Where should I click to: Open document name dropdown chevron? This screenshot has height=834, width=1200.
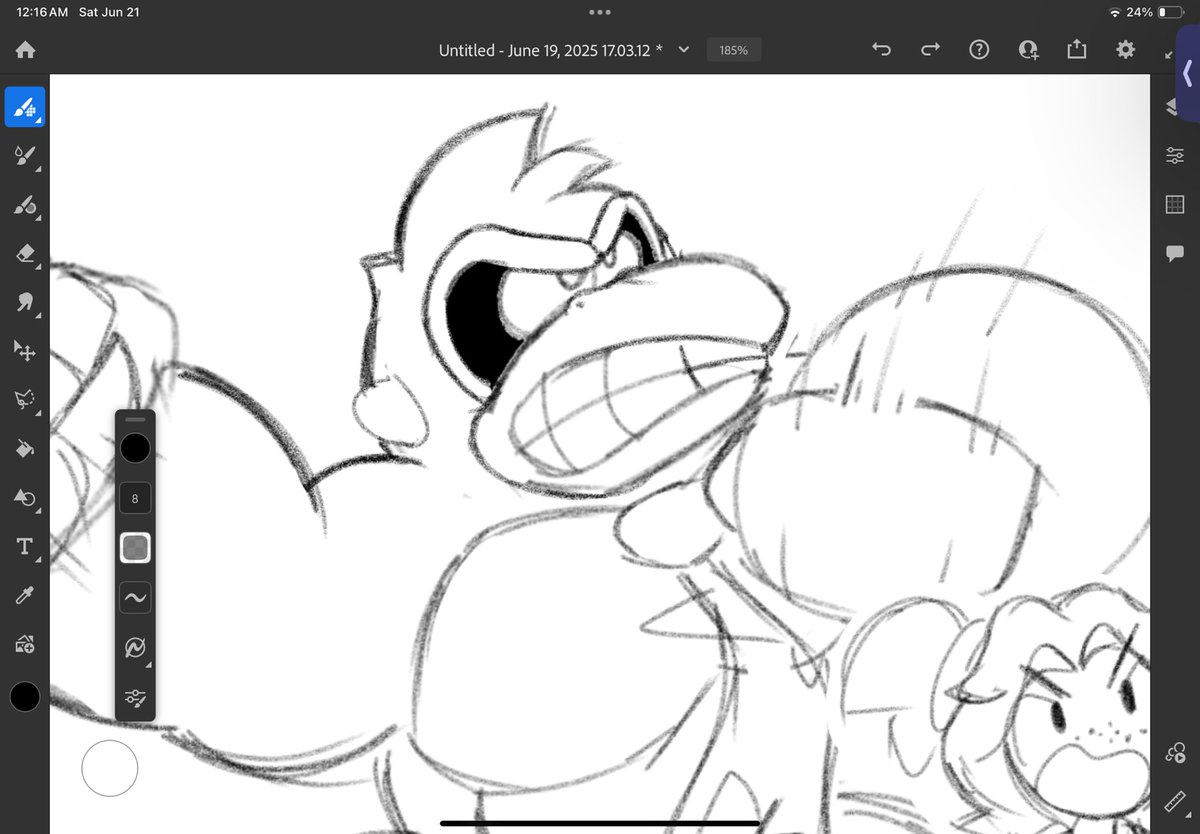point(684,49)
